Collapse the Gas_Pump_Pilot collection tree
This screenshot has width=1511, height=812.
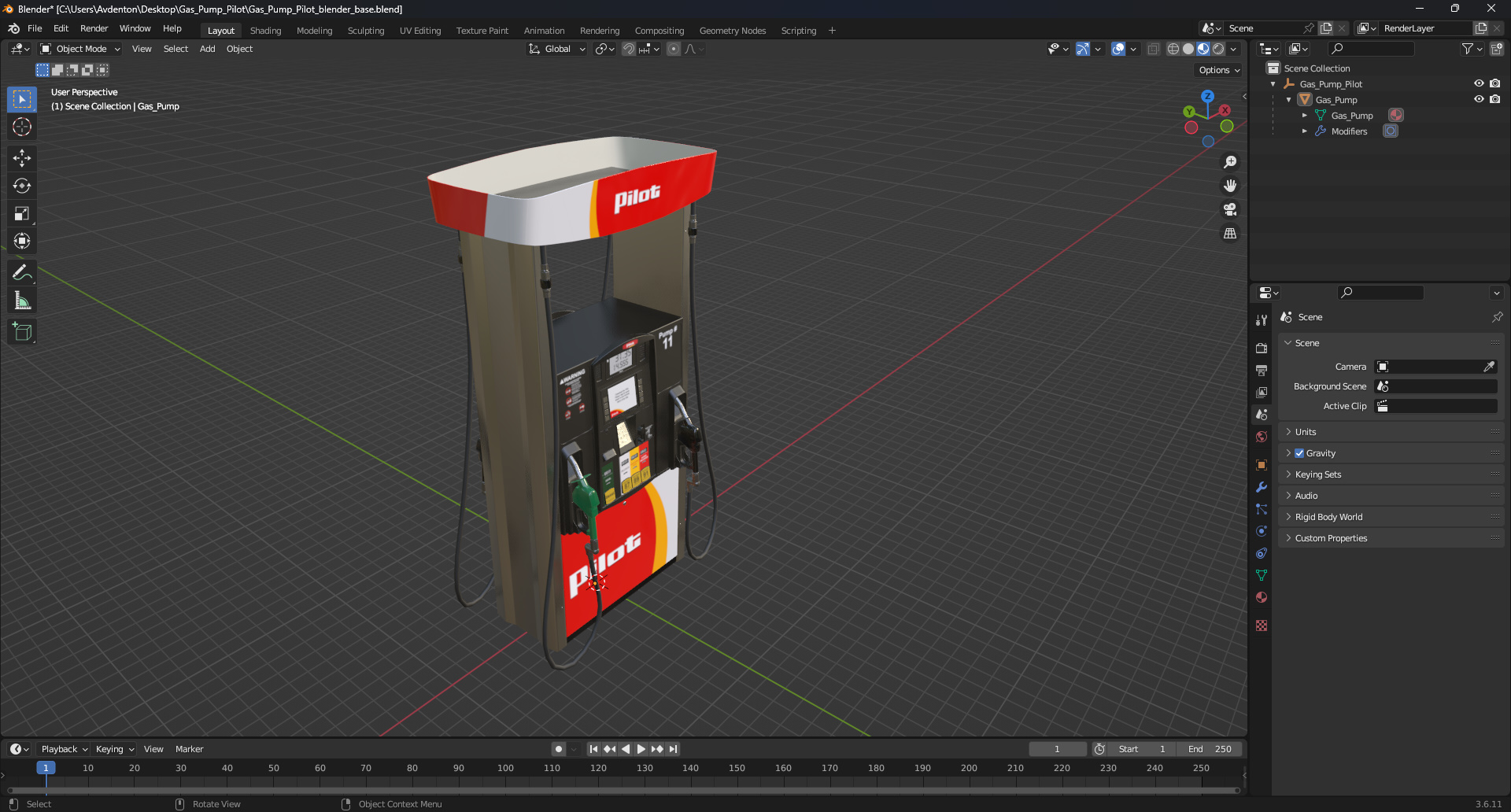(1273, 84)
